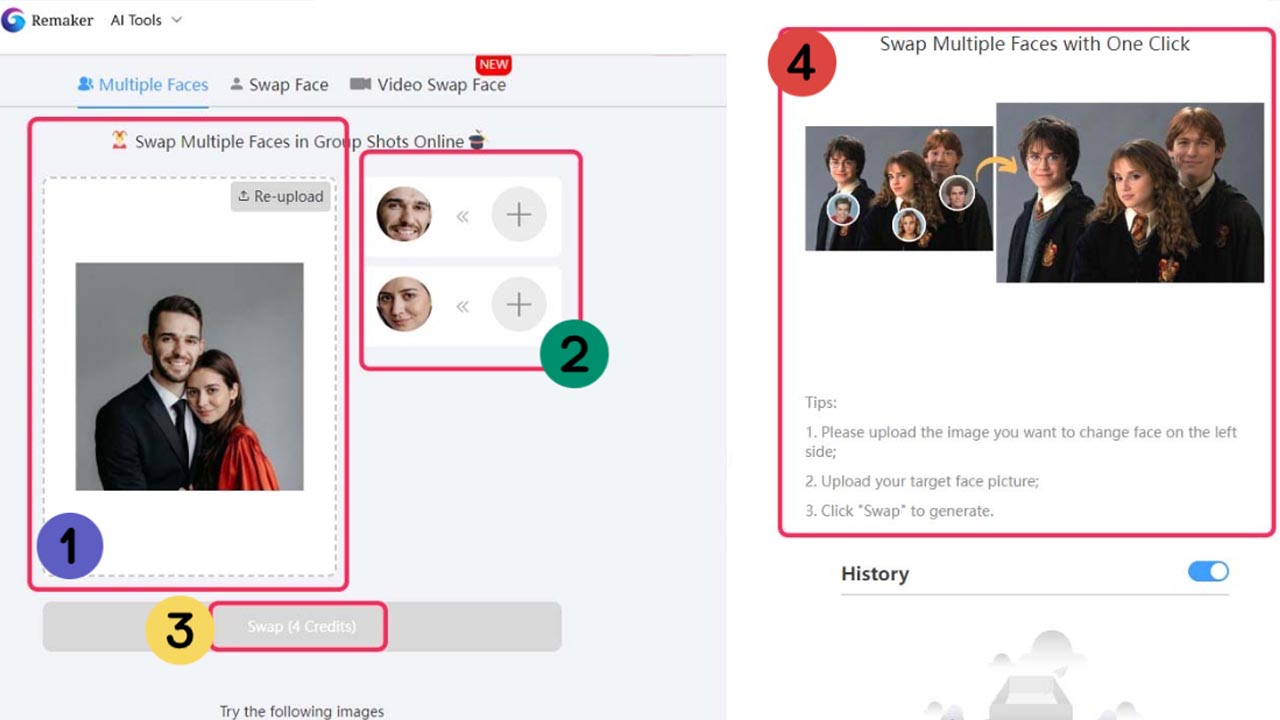The image size is (1280, 720).
Task: Open the AI Tools dropdown
Action: pyautogui.click(x=146, y=20)
